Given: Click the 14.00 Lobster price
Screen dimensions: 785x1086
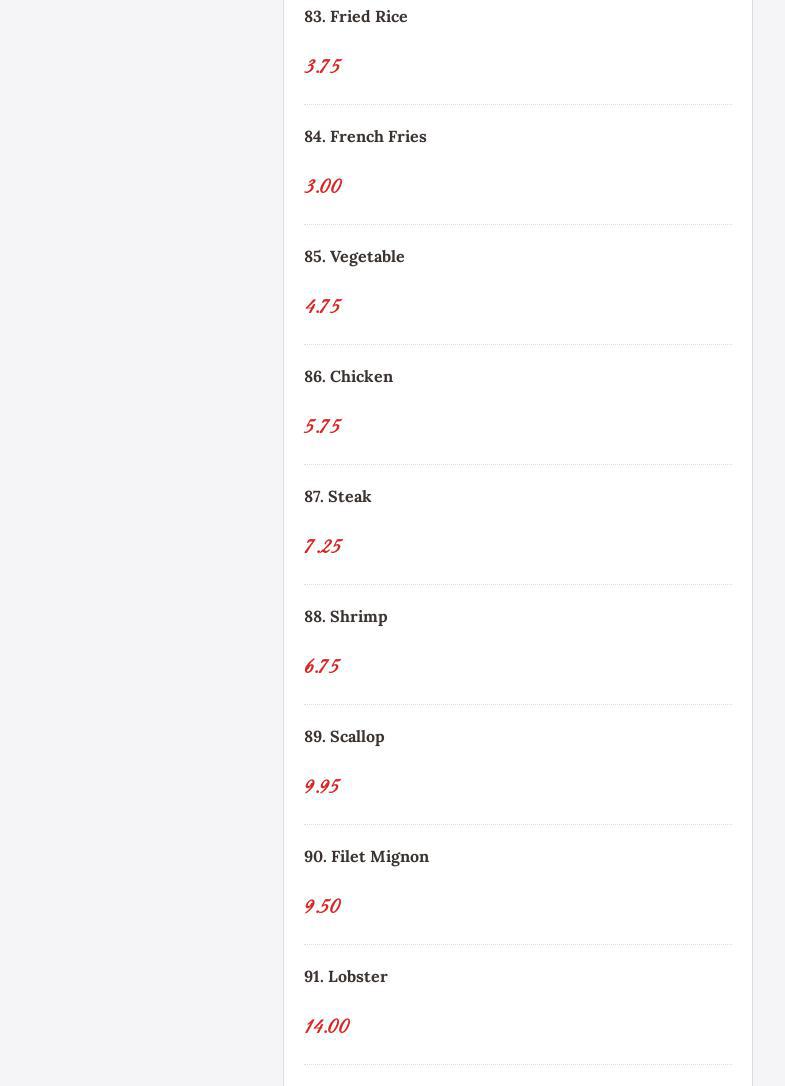Looking at the screenshot, I should click(x=326, y=1026).
